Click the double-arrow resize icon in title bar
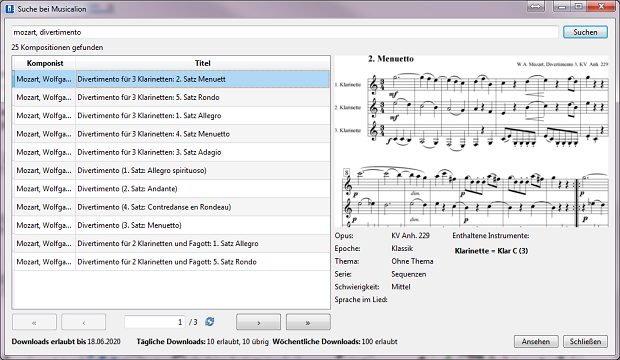This screenshot has height=360, width=620. pos(536,6)
